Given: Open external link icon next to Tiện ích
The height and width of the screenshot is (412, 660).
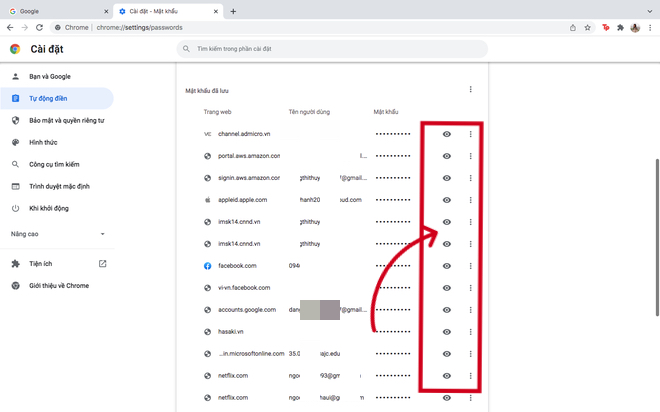Looking at the screenshot, I should (x=102, y=263).
